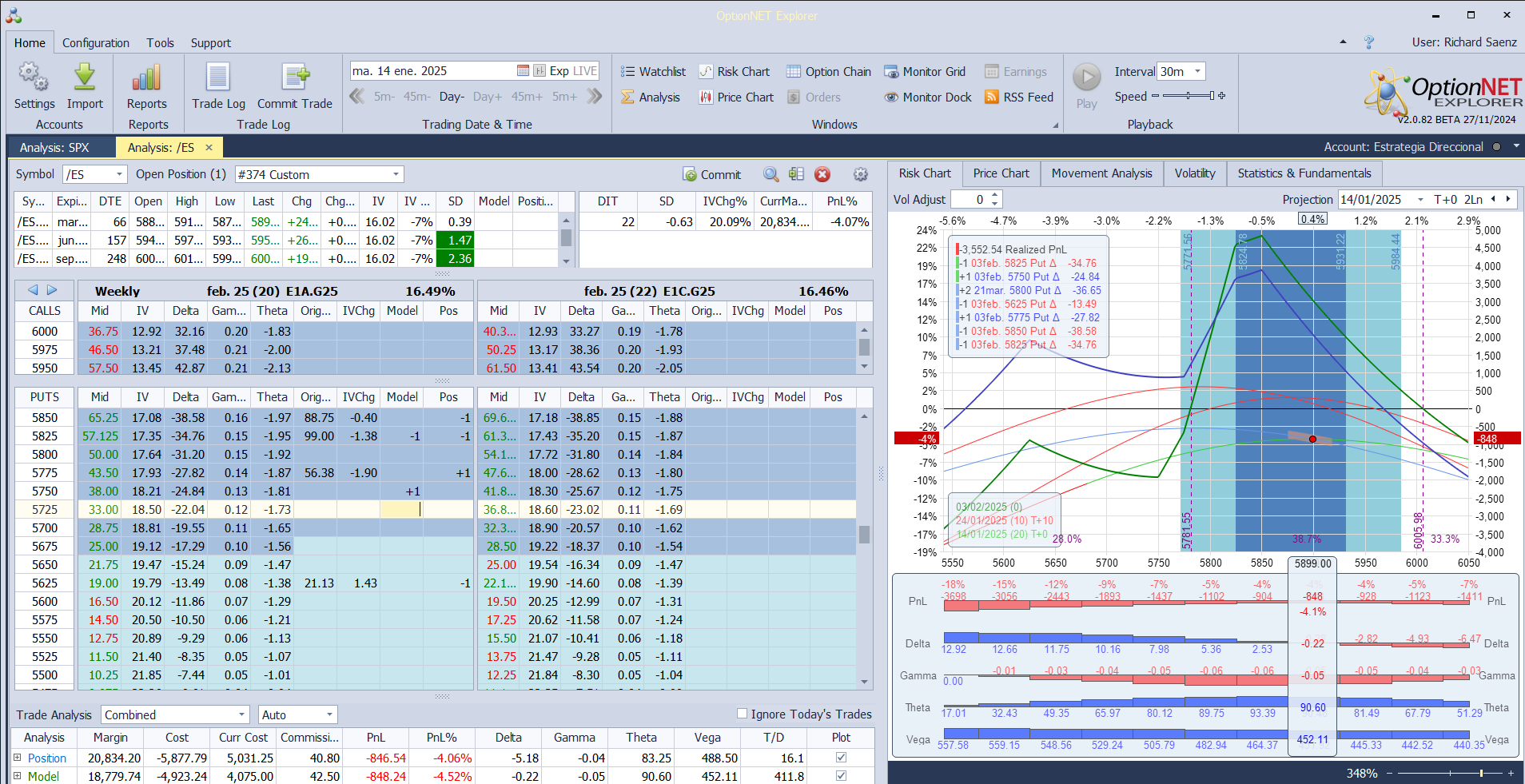Image resolution: width=1525 pixels, height=784 pixels.
Task: Open the Analysis window from ribbon
Action: tap(651, 98)
